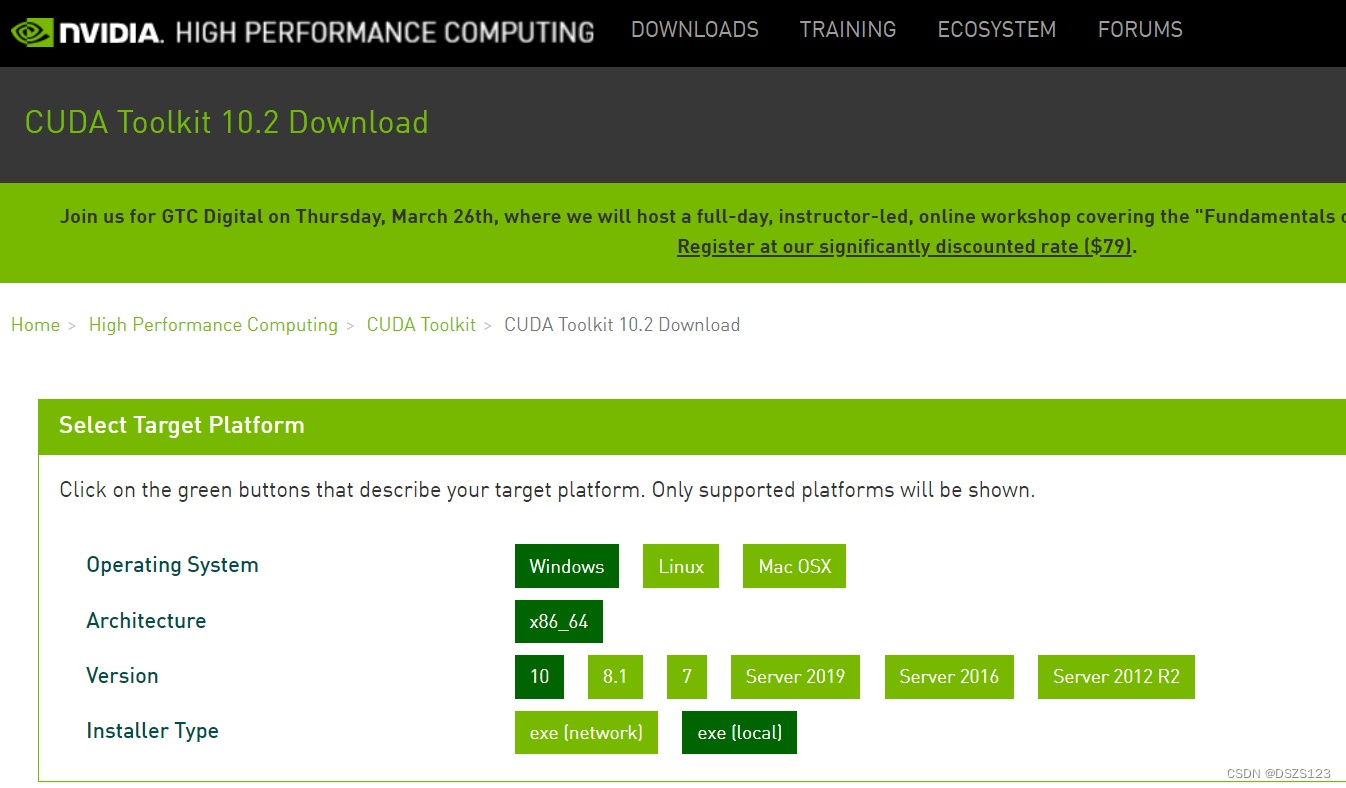Select Mac OSX operating system
Viewport: 1346px width, 788px height.
pyautogui.click(x=795, y=566)
